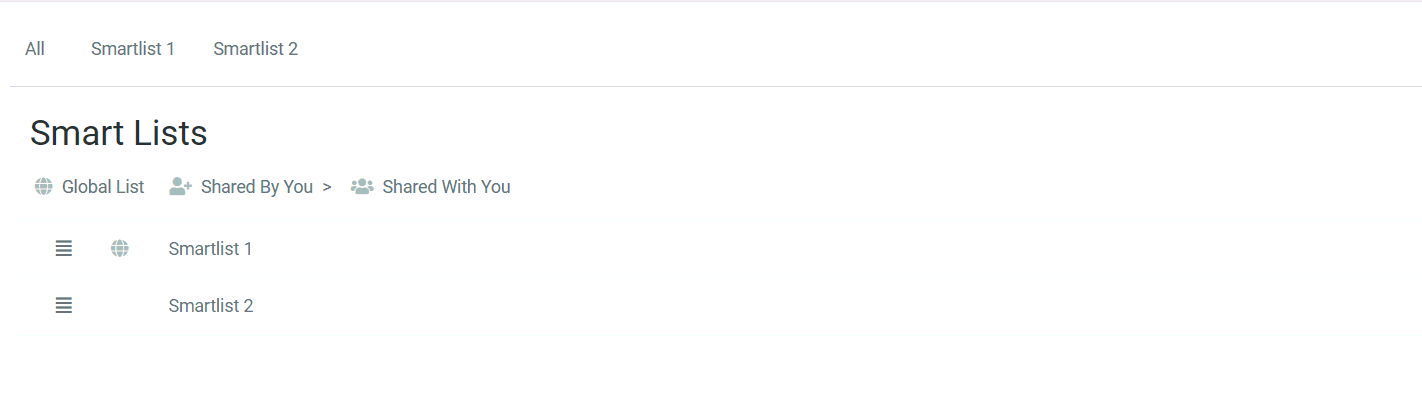Viewport: 1422px width, 416px height.
Task: Click the globe icon in Smartlist 1 row
Action: (x=120, y=249)
